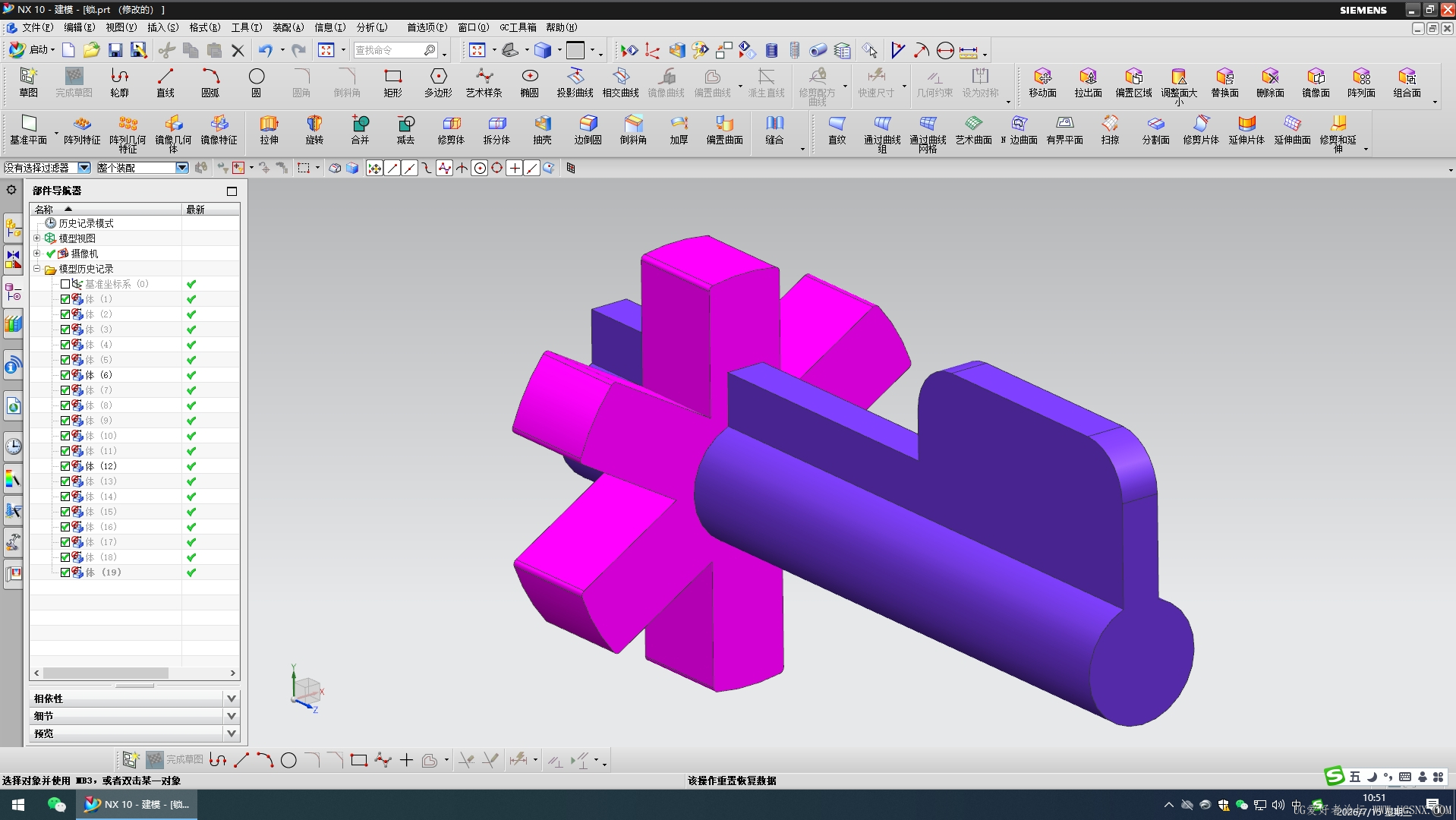Click the 启动 start button

[32, 50]
